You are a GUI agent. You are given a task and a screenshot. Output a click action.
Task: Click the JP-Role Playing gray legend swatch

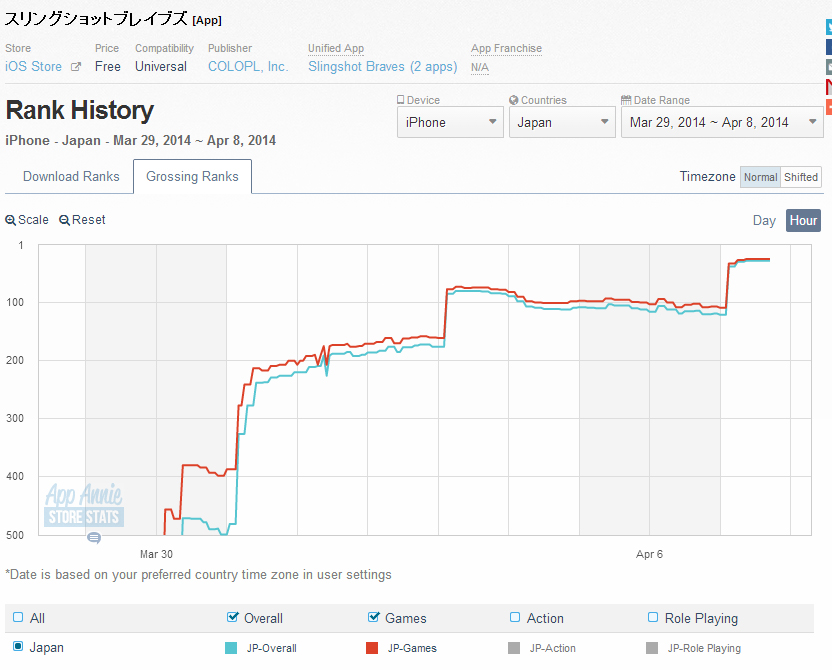(652, 648)
